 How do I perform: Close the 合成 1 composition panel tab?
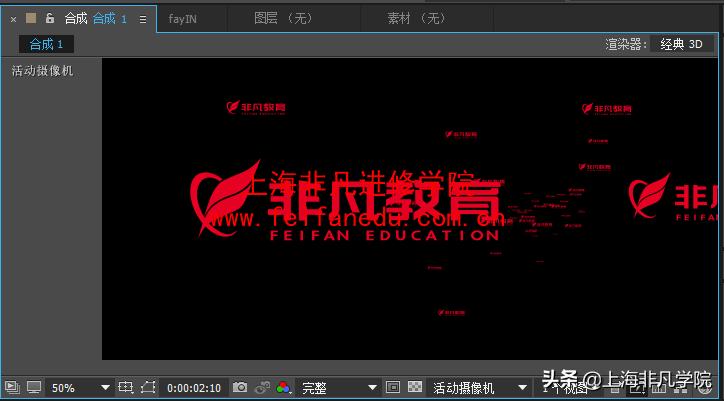pos(13,19)
